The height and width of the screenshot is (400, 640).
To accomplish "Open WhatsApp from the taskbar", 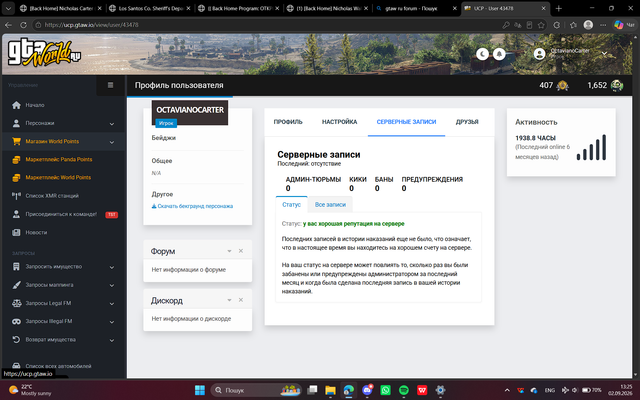I will point(385,390).
